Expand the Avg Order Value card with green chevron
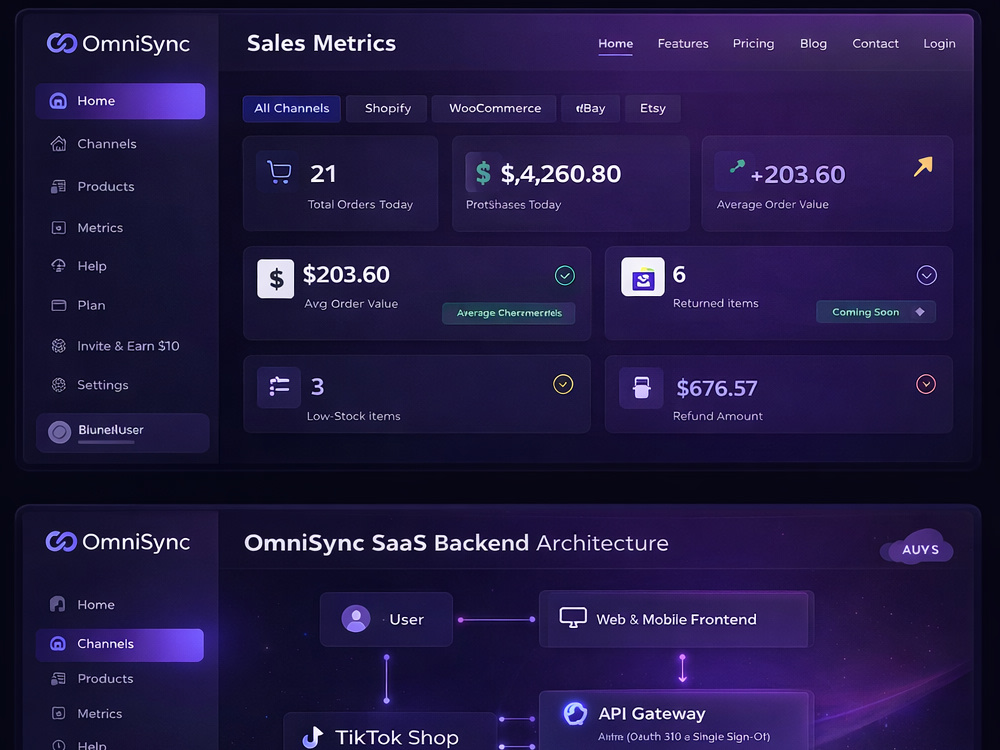Image resolution: width=1000 pixels, height=750 pixels. tap(564, 276)
